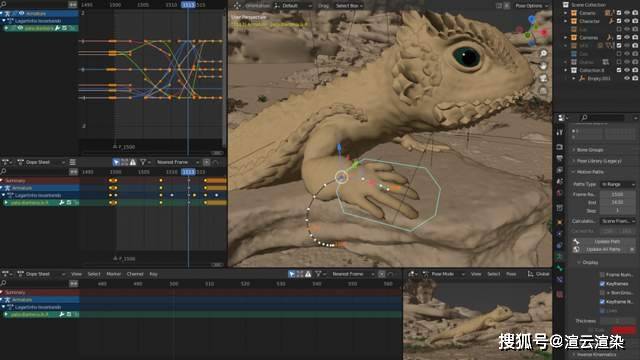The image size is (640, 360).
Task: Toggle the Keyframes checkbox under Display
Action: (602, 284)
